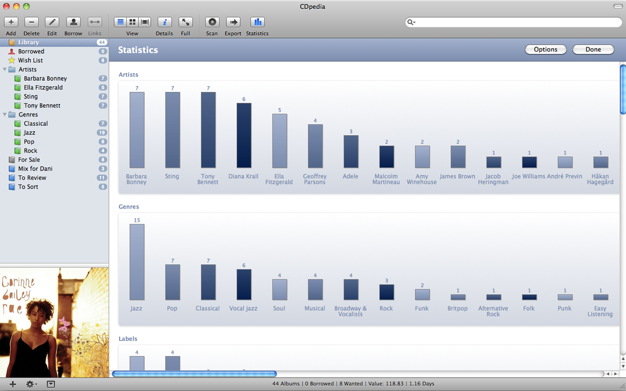
Task: Click the scroll right arrow
Action: pos(615,374)
